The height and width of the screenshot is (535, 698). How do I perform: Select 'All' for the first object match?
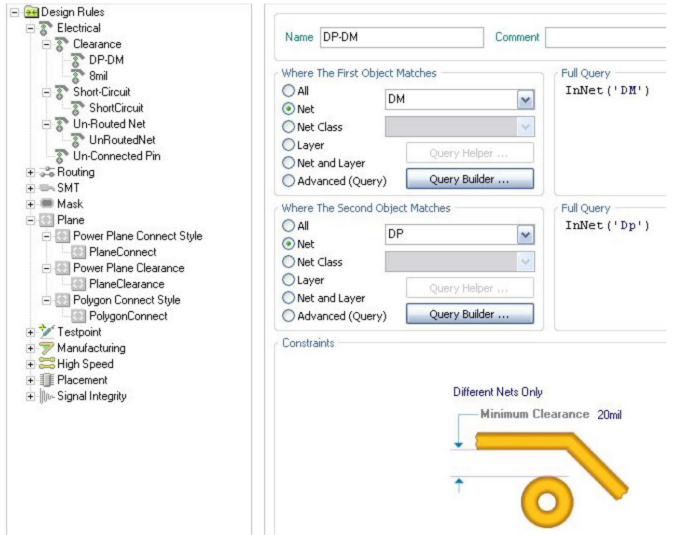pos(289,90)
